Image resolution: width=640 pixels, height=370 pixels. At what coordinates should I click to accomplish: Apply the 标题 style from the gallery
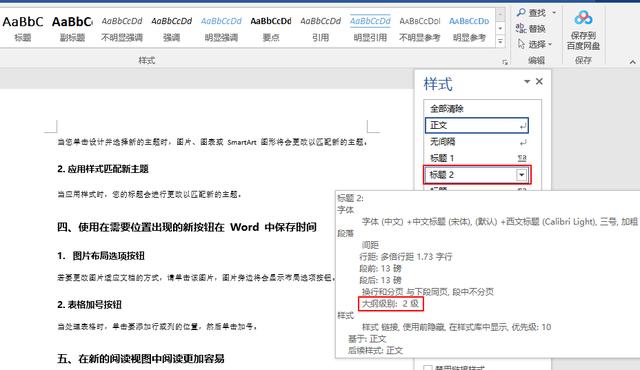pyautogui.click(x=22, y=29)
